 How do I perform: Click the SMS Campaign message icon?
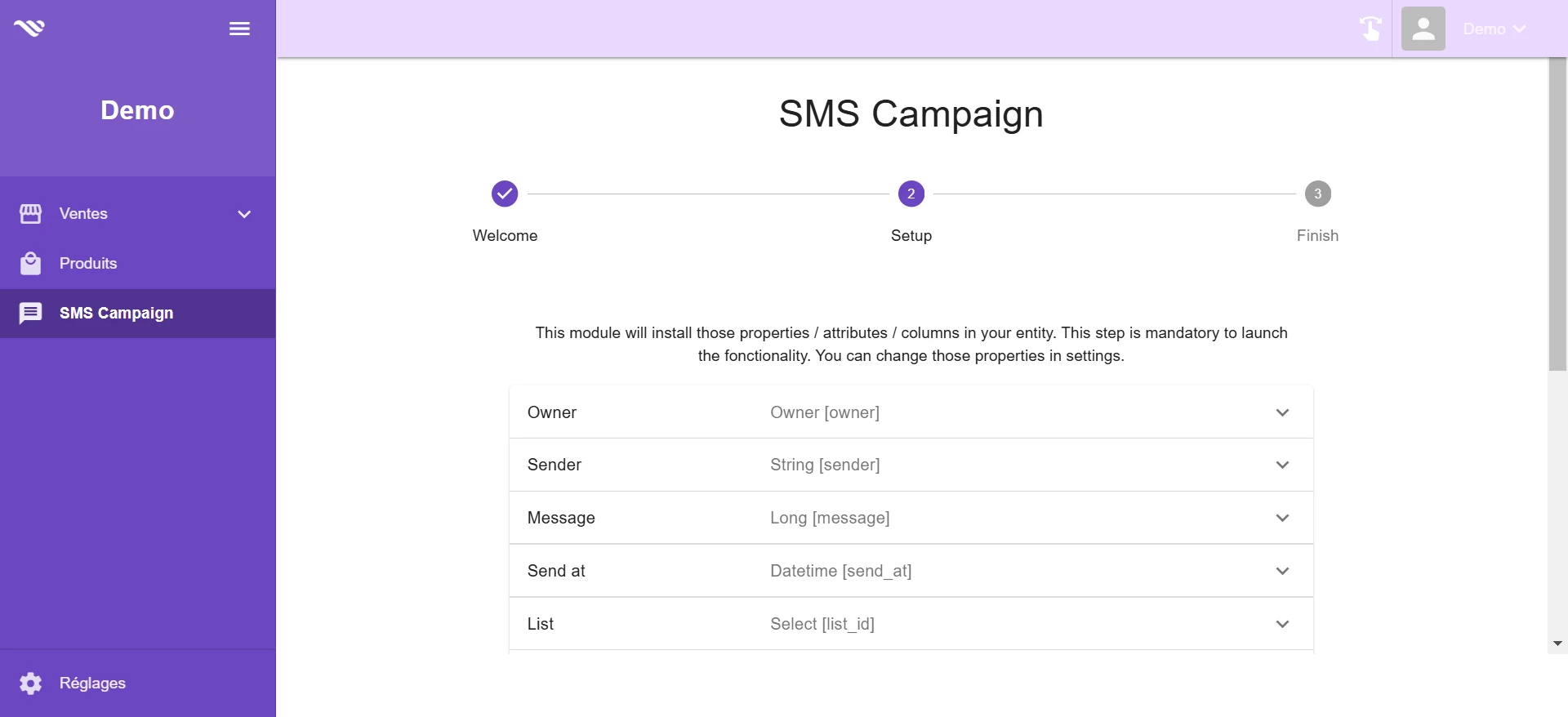pyautogui.click(x=30, y=314)
